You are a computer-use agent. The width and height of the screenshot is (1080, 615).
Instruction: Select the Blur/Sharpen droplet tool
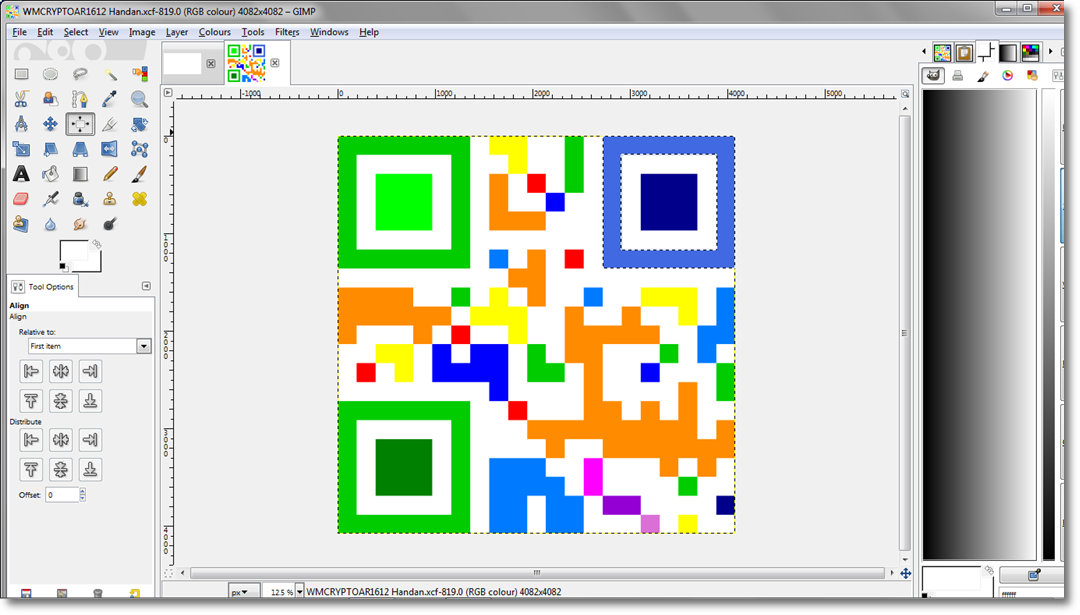[50, 224]
